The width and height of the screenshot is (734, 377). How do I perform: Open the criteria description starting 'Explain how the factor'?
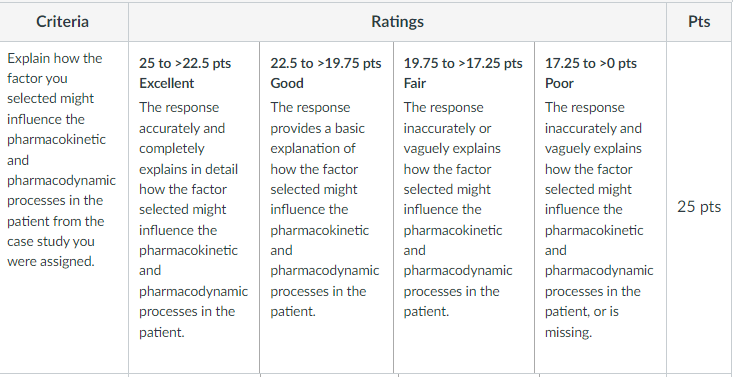click(x=61, y=160)
